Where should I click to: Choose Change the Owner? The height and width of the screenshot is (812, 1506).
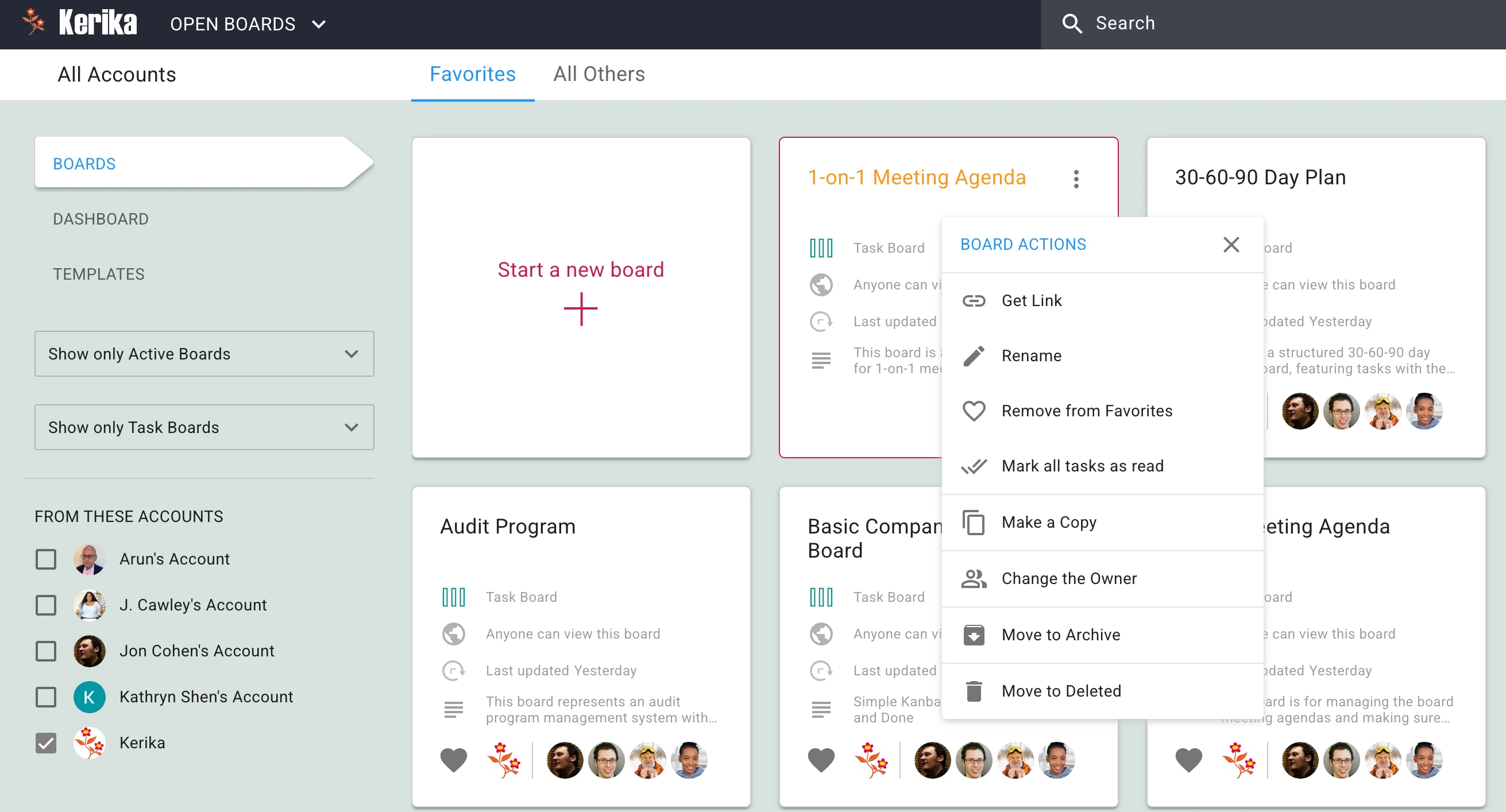coord(1103,578)
